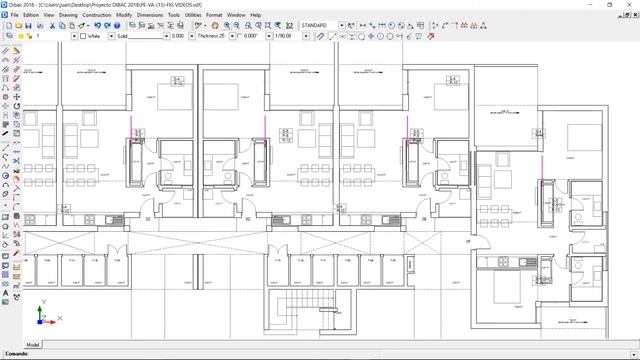Open the layer number dropdown showing 1
This screenshot has width=640, height=360.
tap(74, 36)
